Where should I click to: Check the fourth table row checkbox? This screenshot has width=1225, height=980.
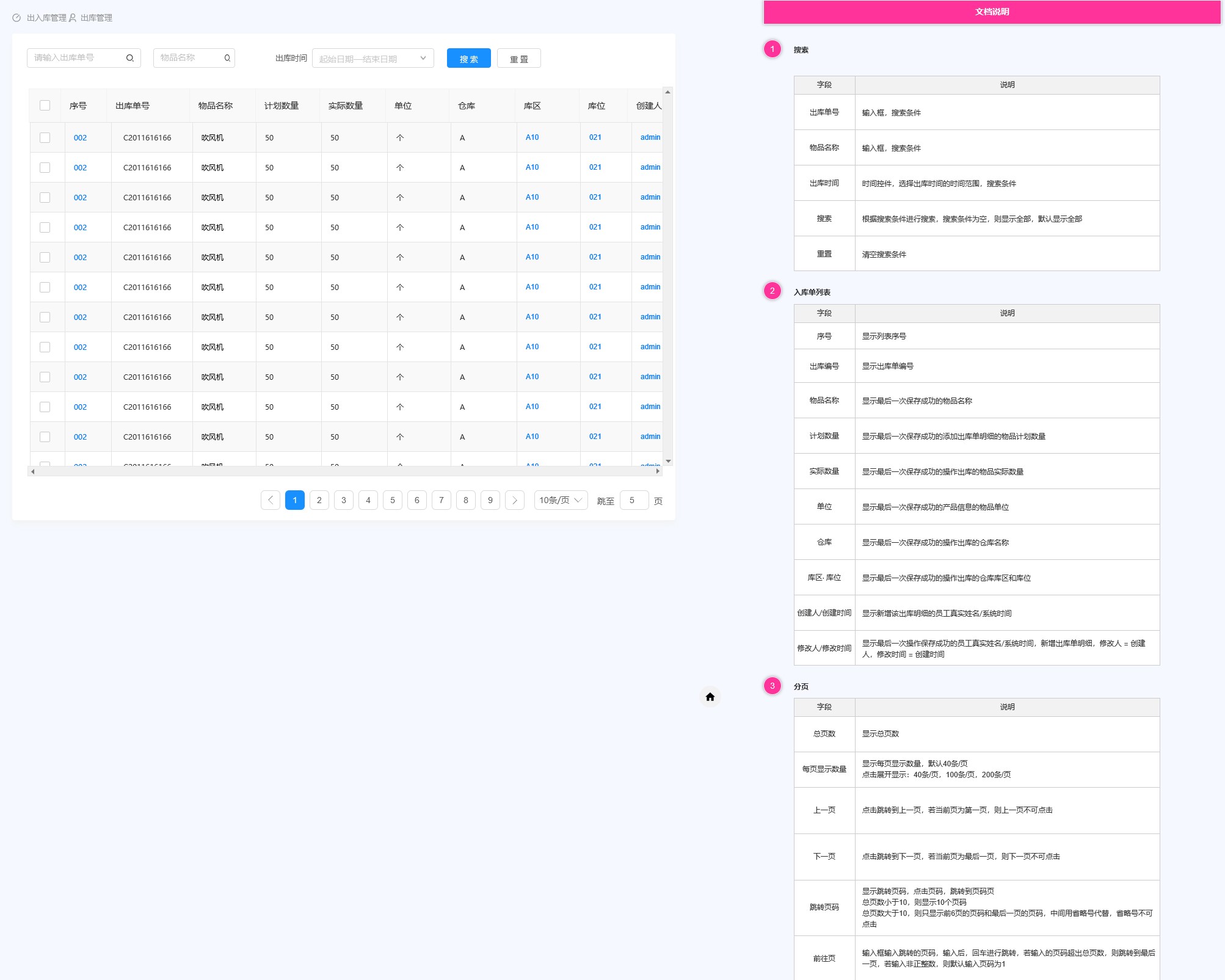[x=45, y=227]
